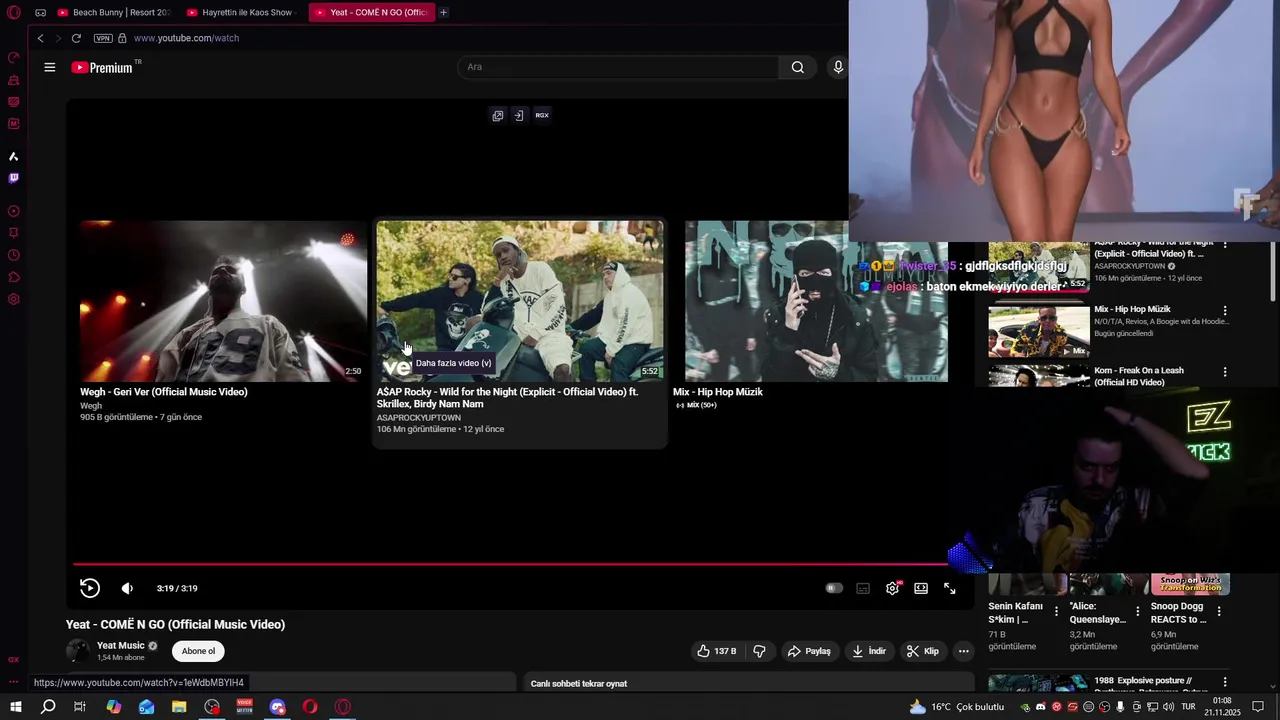Toggle subtitles in the player

[x=863, y=588]
